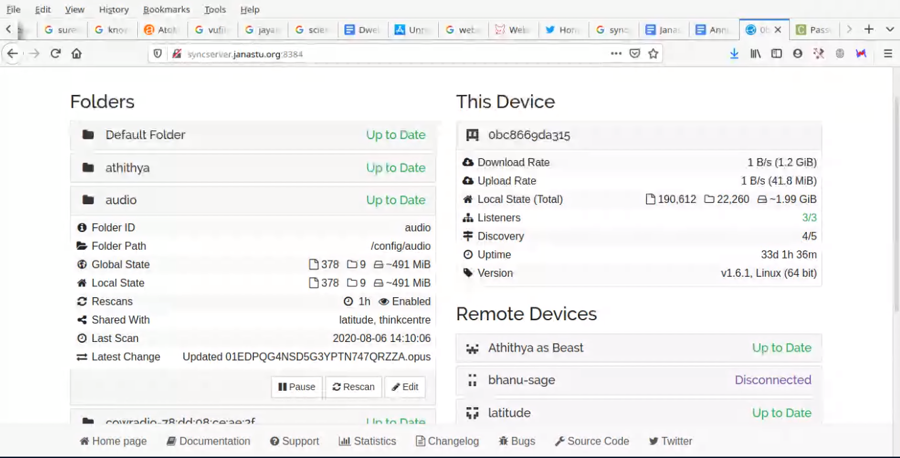Screen dimensions: 900x458
Task: Open the Firefox Downloads arrow icon
Action: [734, 53]
